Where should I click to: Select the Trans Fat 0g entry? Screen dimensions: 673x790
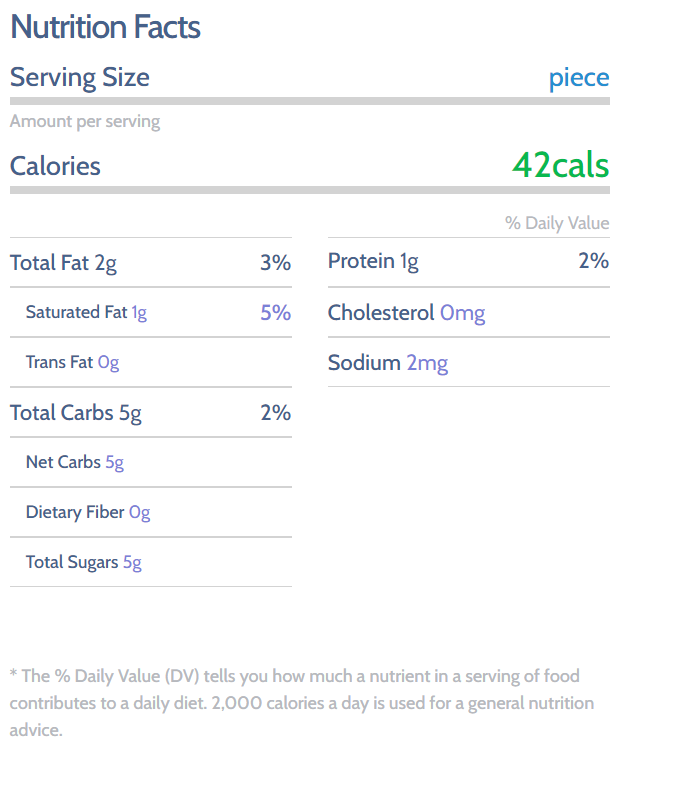[72, 363]
